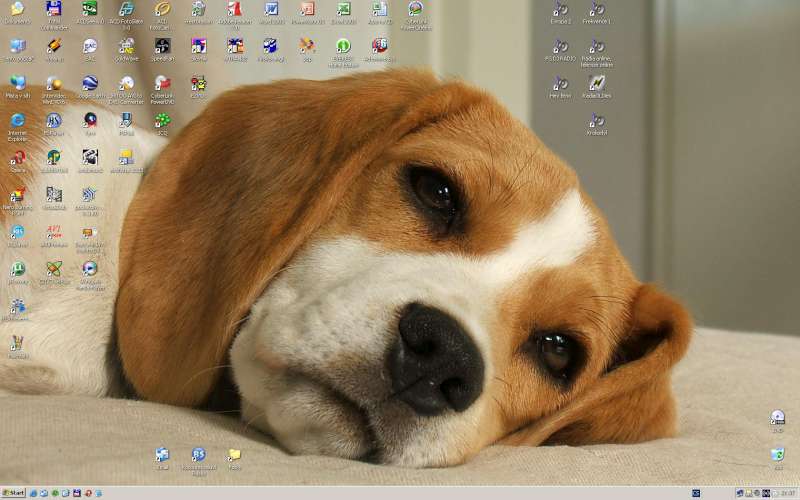Open the Google Earth shortcut
Image resolution: width=800 pixels, height=500 pixels.
click(90, 83)
